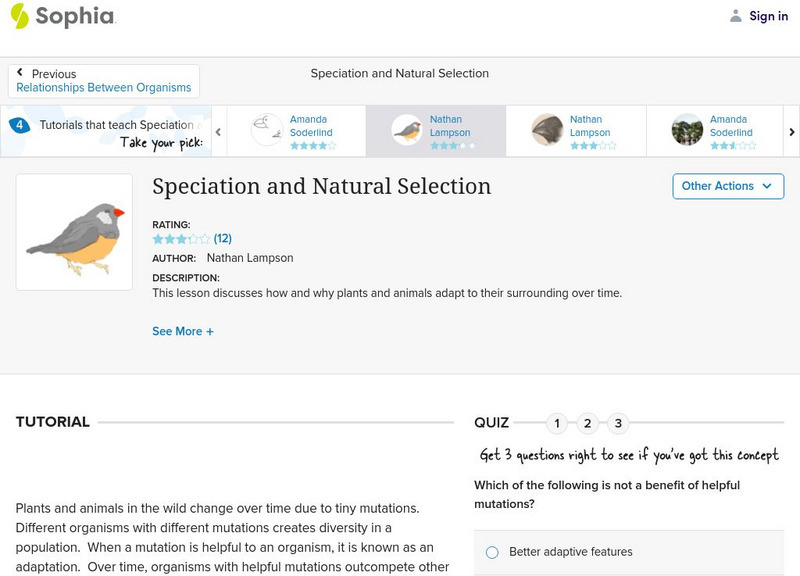Jump to quiz question 2
Image resolution: width=800 pixels, height=576 pixels.
click(x=587, y=423)
